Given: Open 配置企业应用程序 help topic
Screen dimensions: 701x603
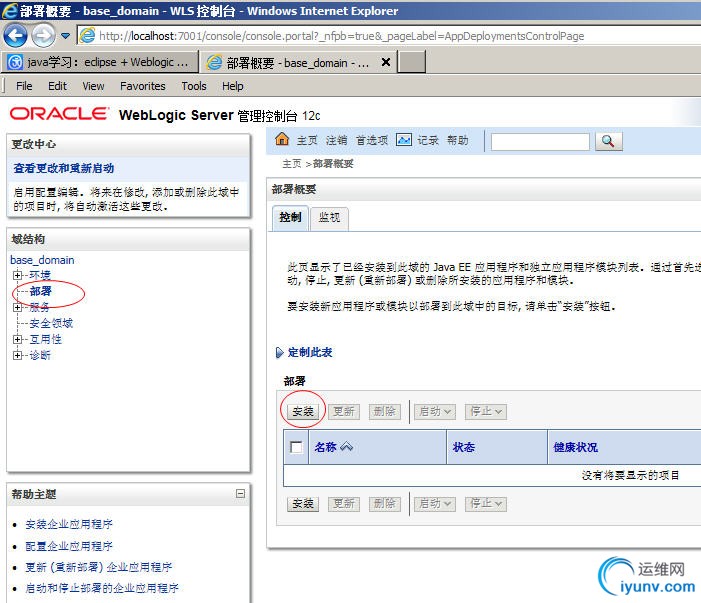Looking at the screenshot, I should point(69,546).
